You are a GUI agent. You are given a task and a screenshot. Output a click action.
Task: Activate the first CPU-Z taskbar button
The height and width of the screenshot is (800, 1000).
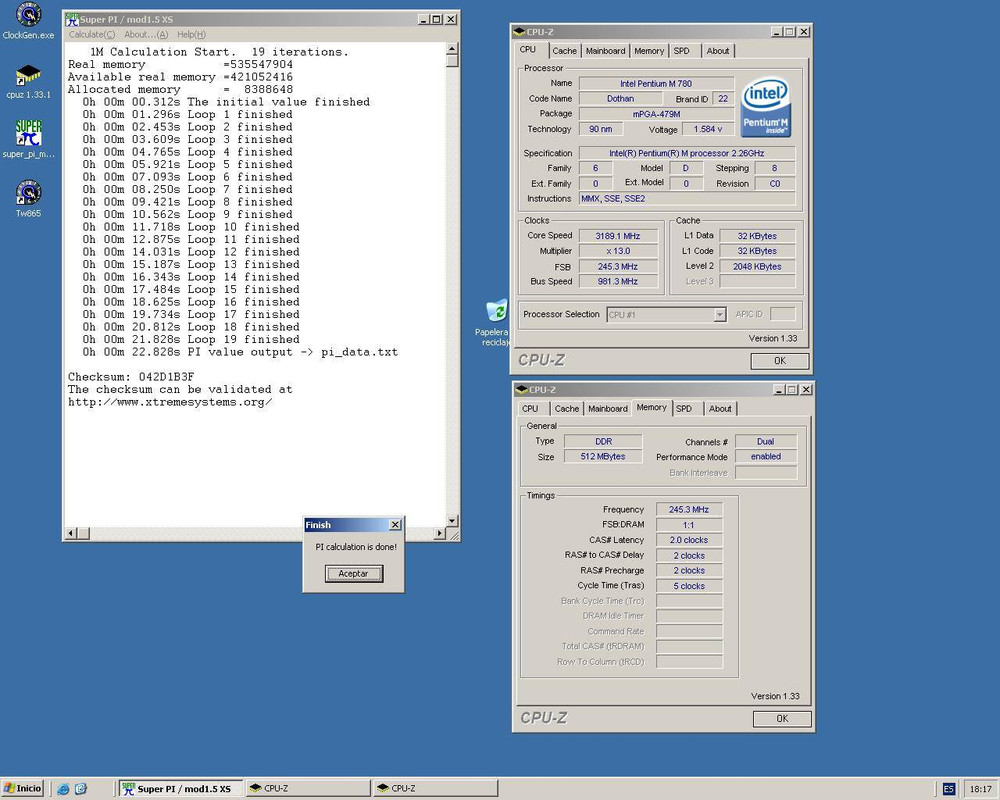pos(308,789)
